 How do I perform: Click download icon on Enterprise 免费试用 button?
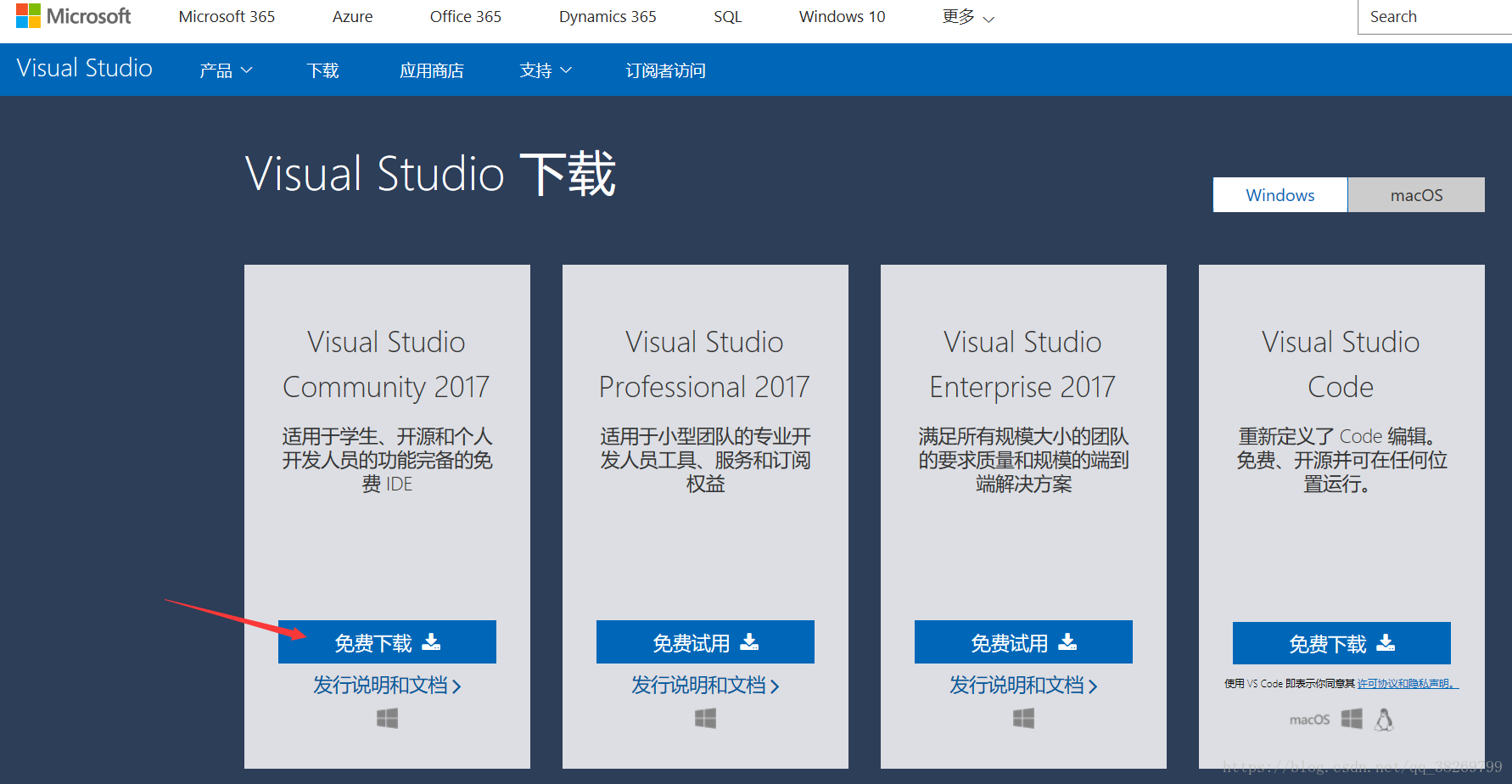tap(1067, 641)
